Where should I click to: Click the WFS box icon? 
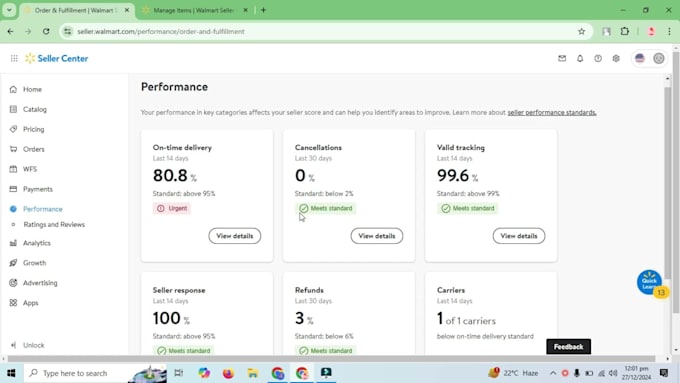[x=13, y=169]
